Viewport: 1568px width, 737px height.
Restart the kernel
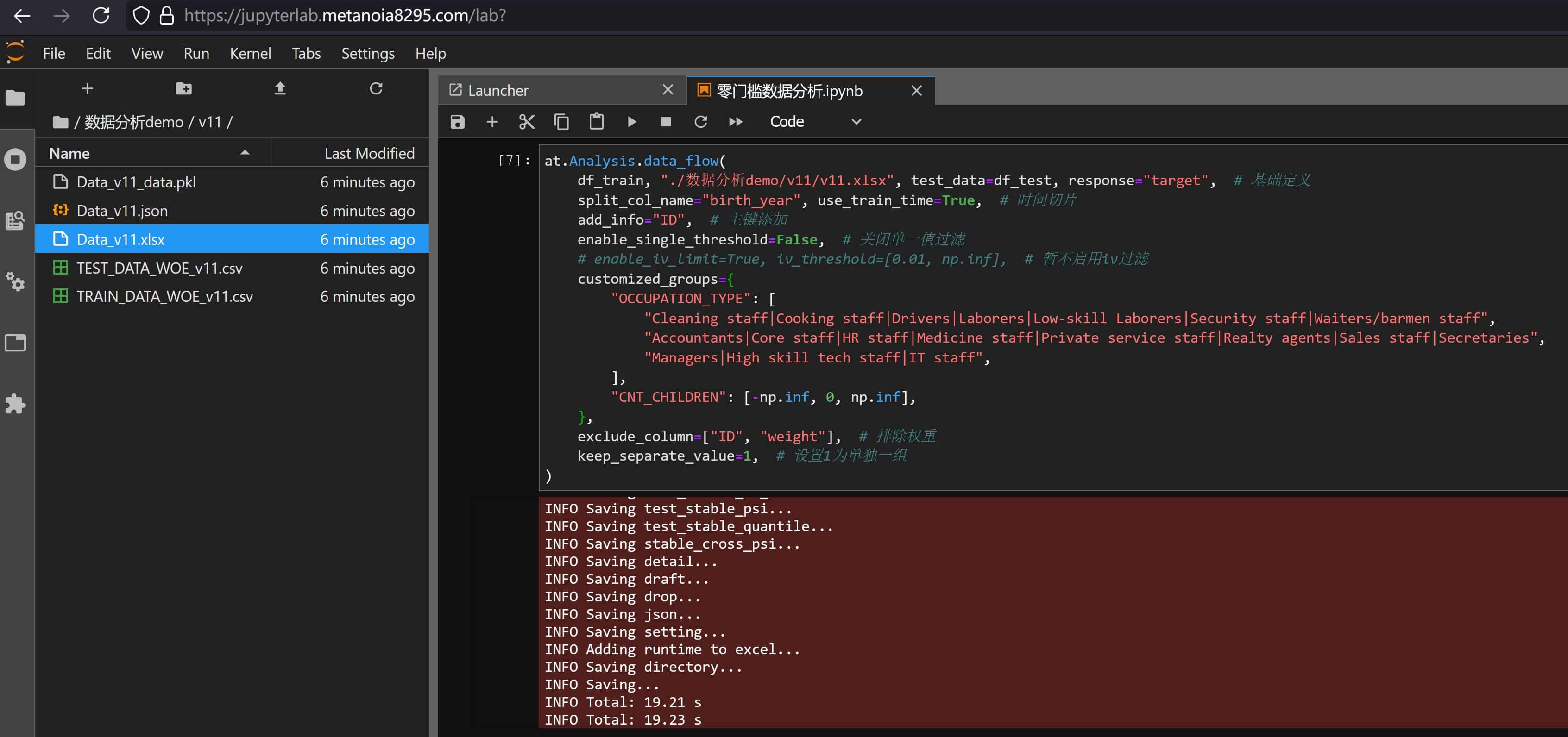[700, 122]
